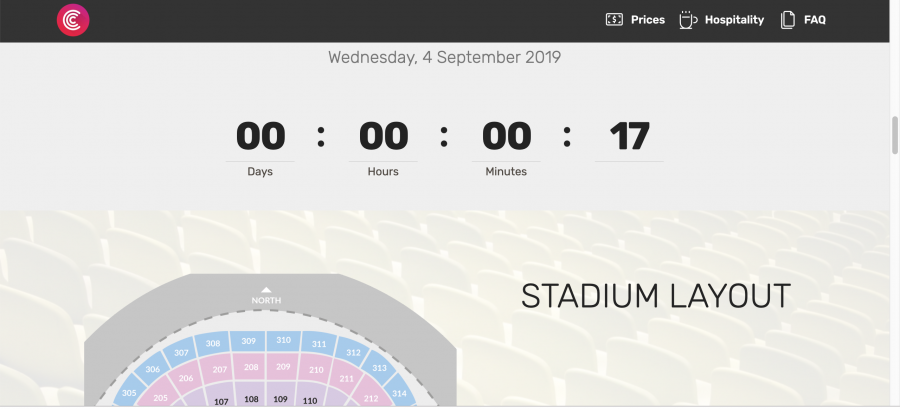Pick blue section 312 on the layout
This screenshot has height=409, width=900.
pos(352,353)
